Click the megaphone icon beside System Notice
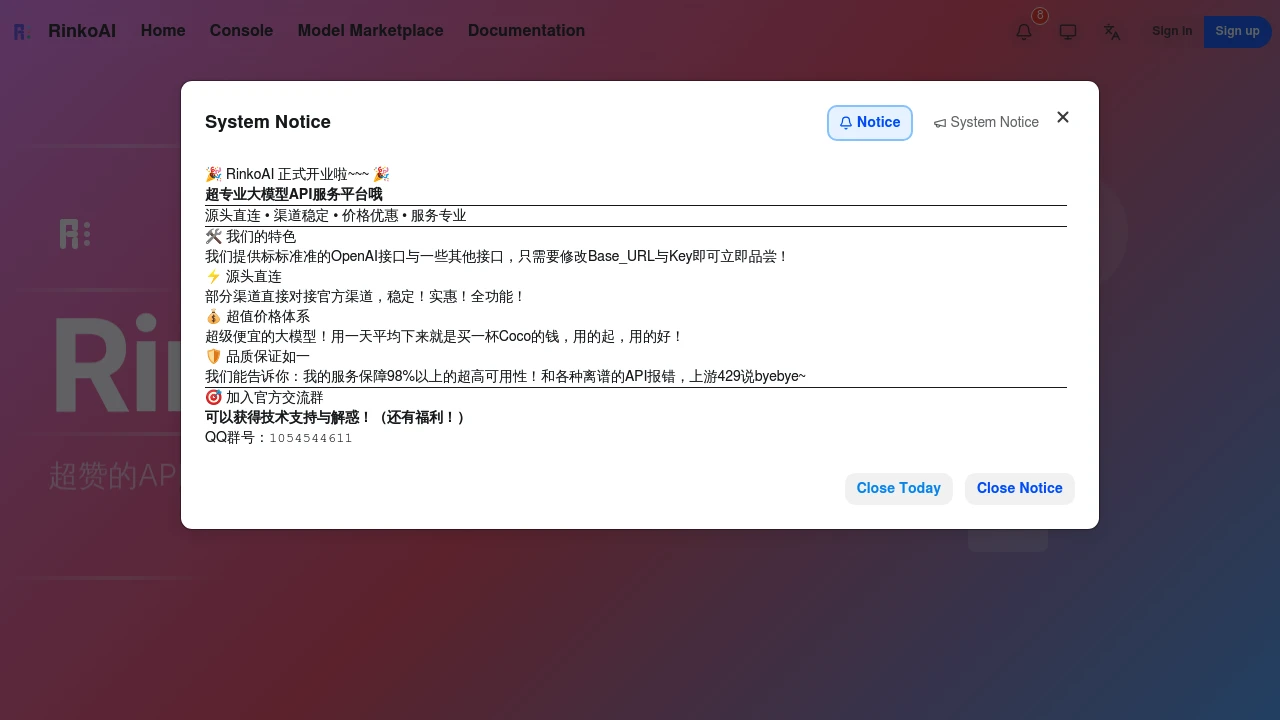 (940, 122)
